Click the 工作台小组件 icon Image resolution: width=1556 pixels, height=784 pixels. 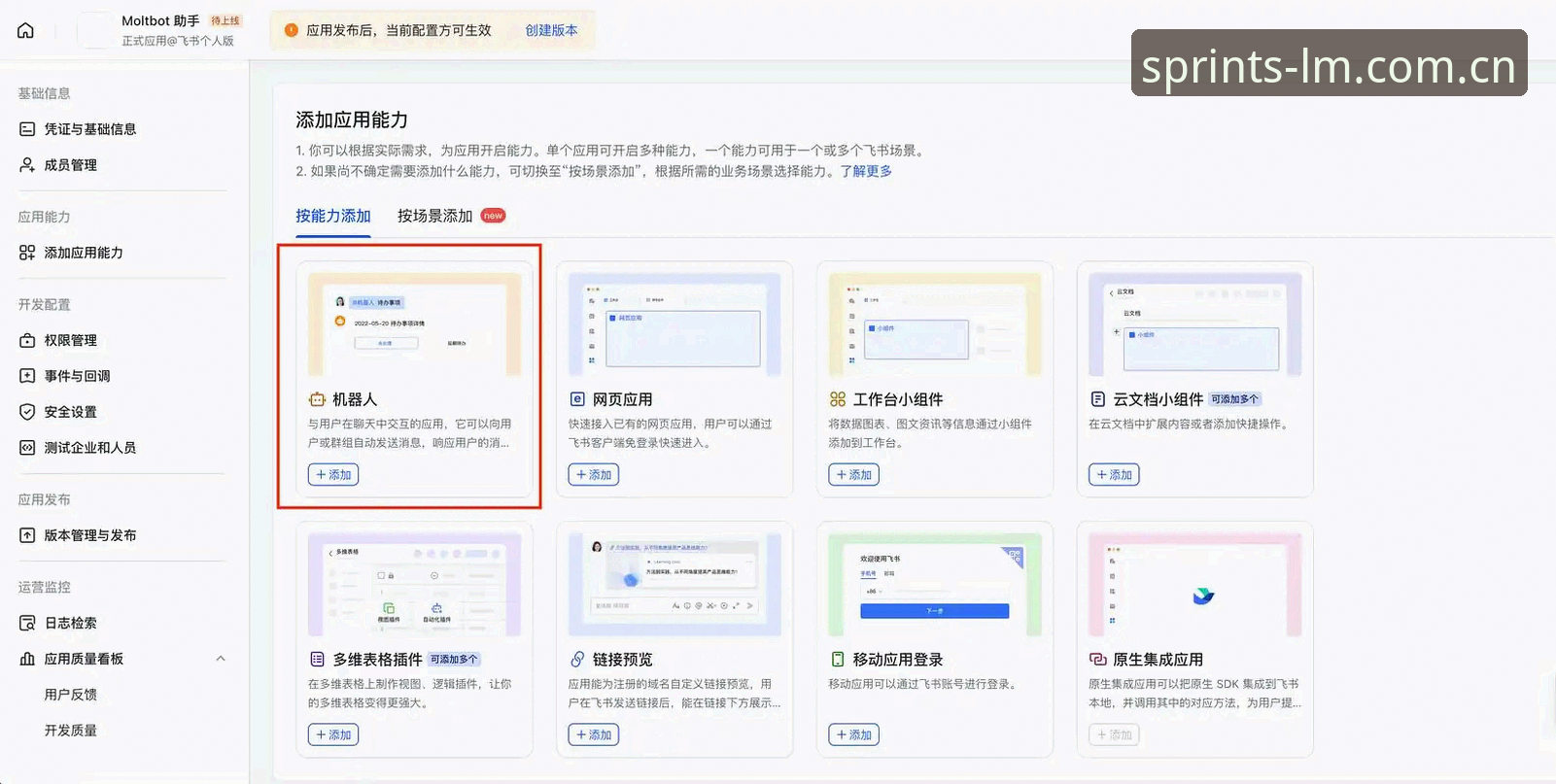838,399
